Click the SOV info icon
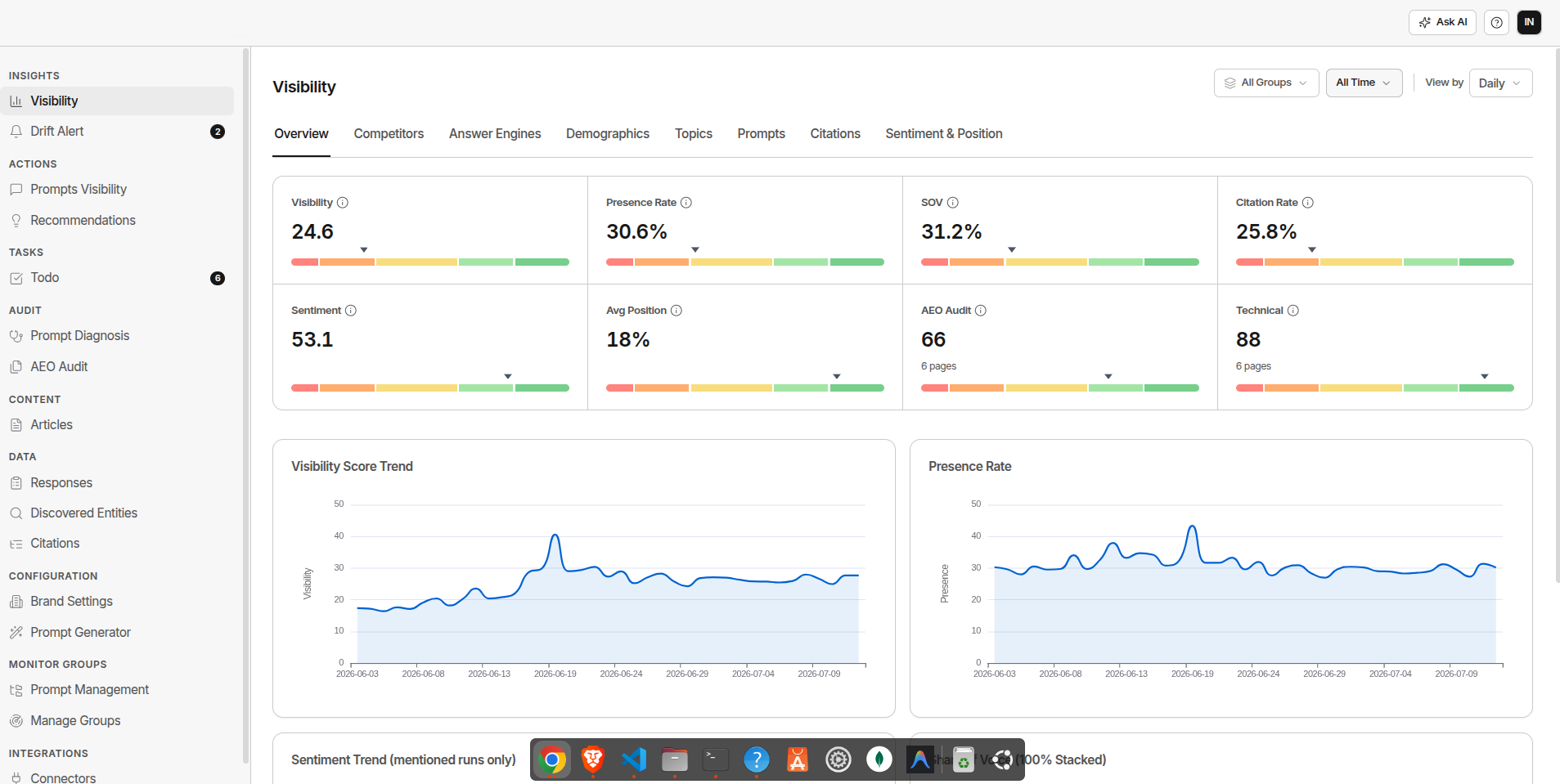The image size is (1560, 784). [x=953, y=203]
